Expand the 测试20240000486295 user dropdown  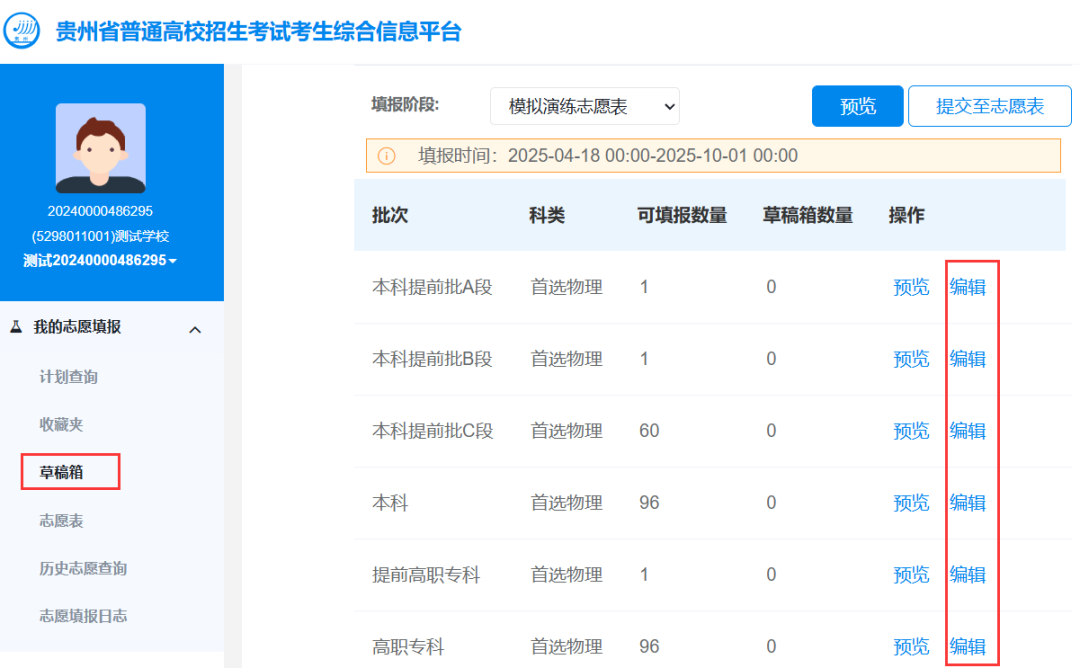pos(100,260)
